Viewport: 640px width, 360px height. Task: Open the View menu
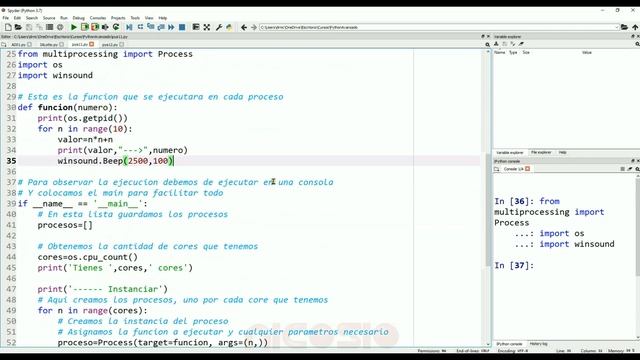pos(149,18)
